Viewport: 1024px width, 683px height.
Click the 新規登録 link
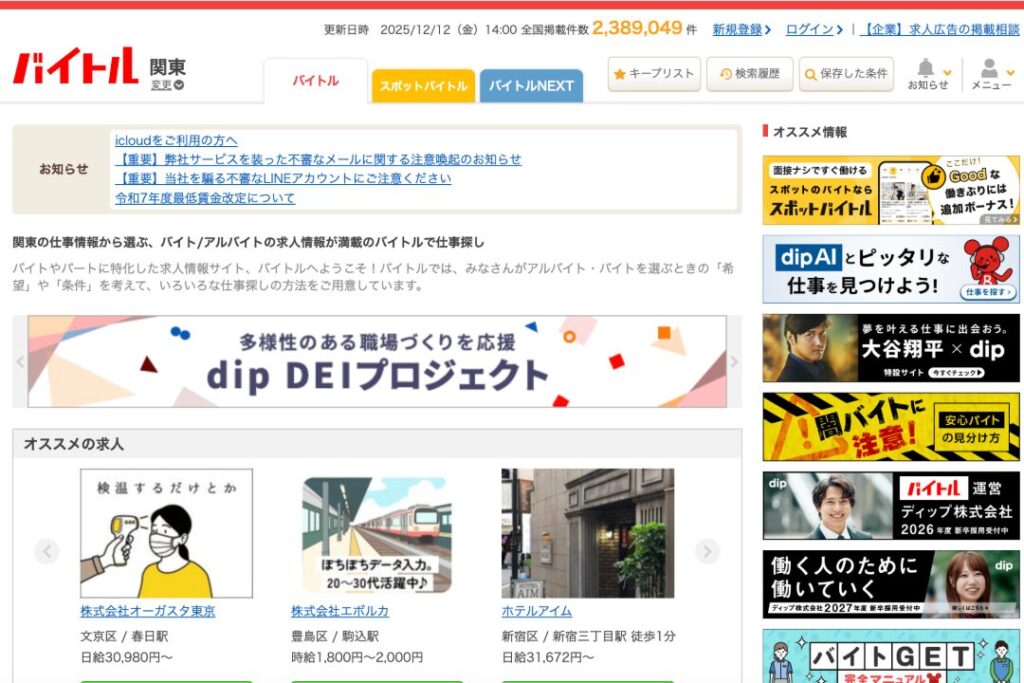740,30
